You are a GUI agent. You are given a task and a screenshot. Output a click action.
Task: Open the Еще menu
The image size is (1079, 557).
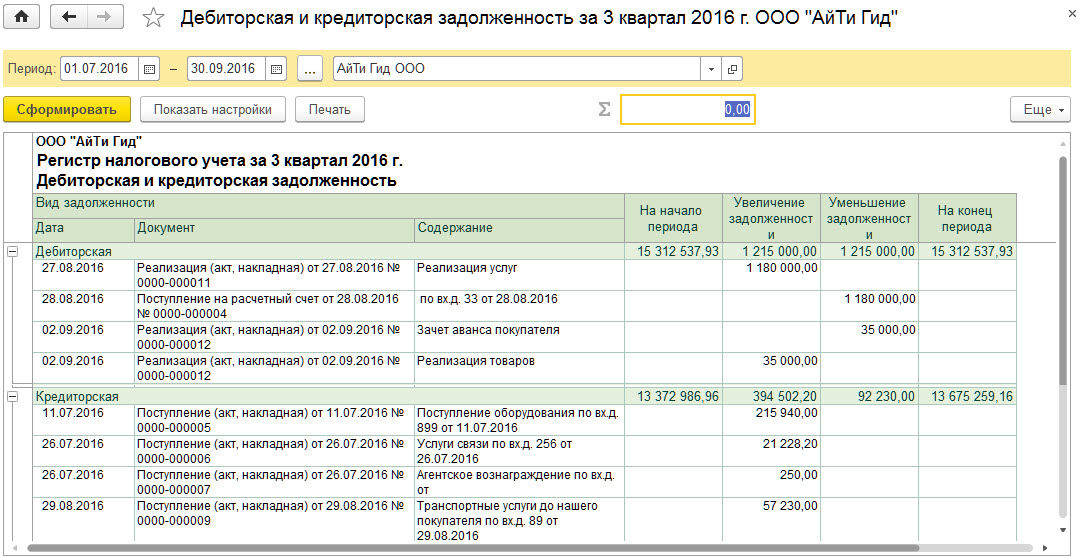click(x=1040, y=109)
